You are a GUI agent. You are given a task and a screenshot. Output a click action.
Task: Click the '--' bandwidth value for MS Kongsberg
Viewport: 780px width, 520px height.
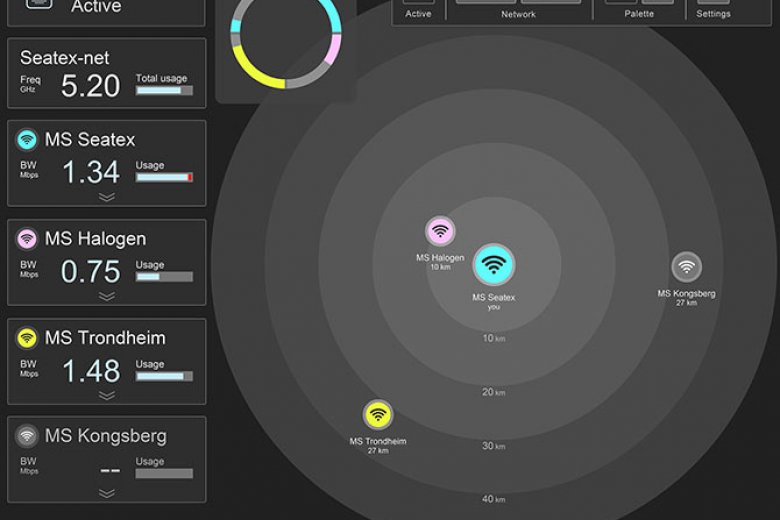(110, 469)
